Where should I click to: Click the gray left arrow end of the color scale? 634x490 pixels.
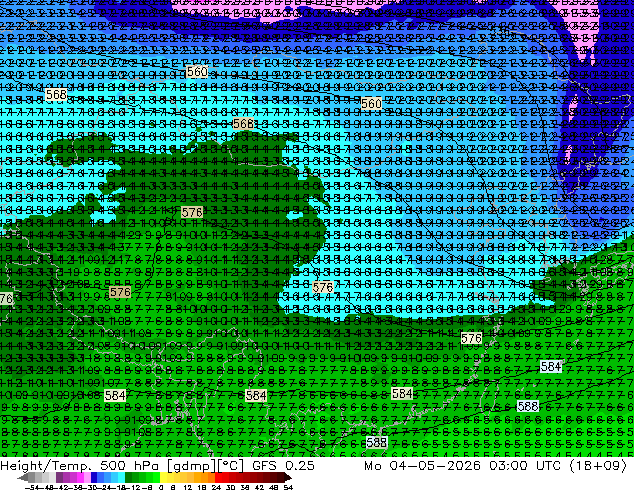tap(23, 478)
